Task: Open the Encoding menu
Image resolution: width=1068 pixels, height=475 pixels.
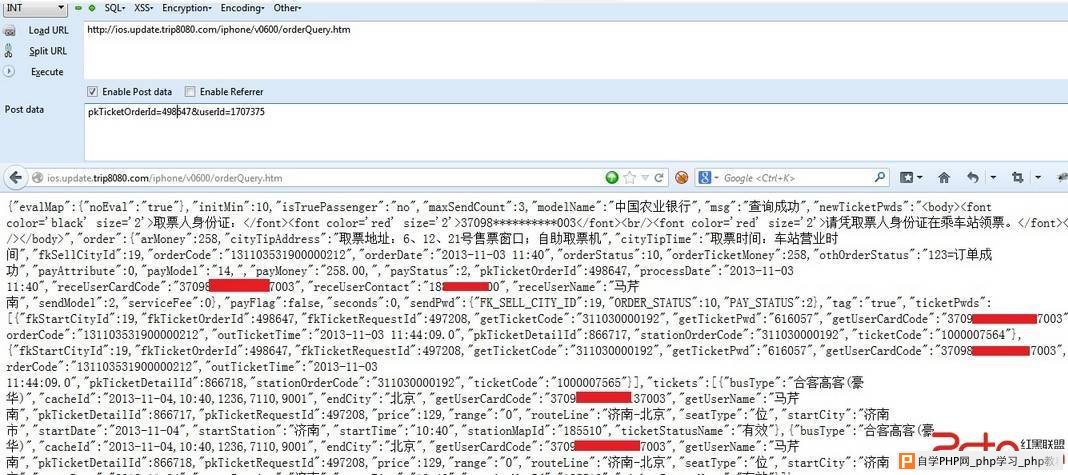Action: point(242,8)
